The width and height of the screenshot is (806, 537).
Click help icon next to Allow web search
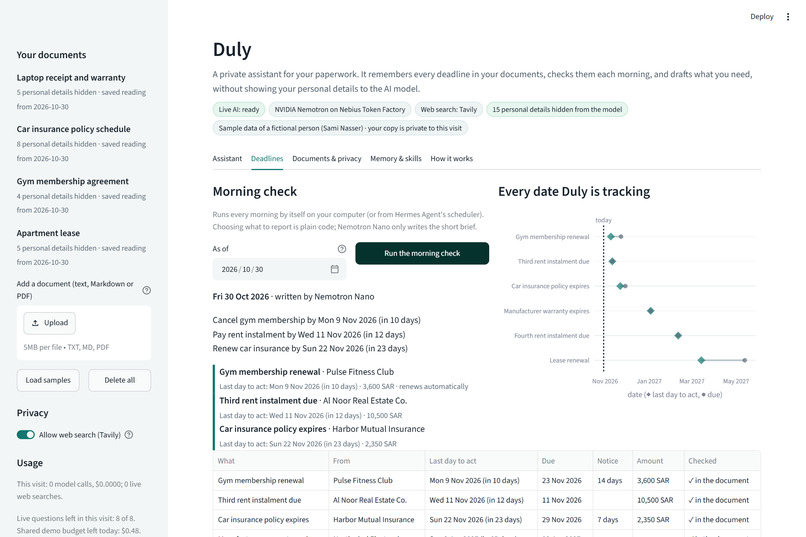tap(129, 435)
